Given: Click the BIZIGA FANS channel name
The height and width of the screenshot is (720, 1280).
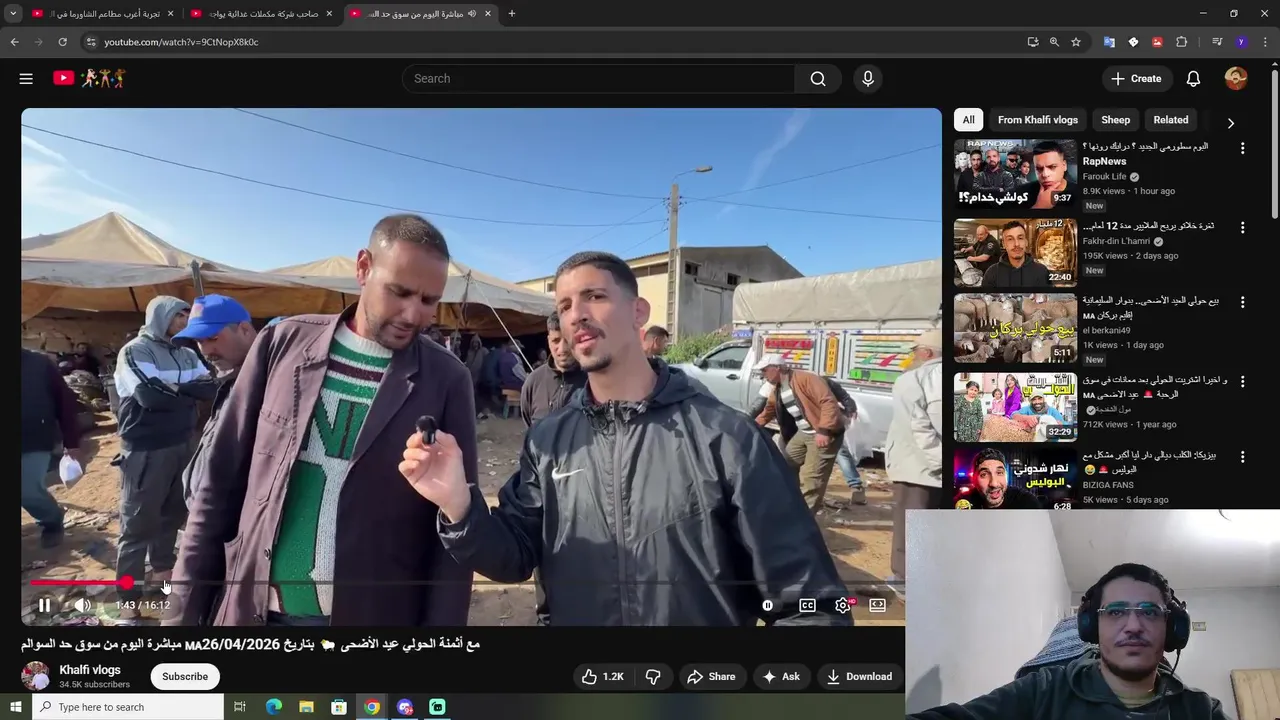Looking at the screenshot, I should (x=1108, y=485).
